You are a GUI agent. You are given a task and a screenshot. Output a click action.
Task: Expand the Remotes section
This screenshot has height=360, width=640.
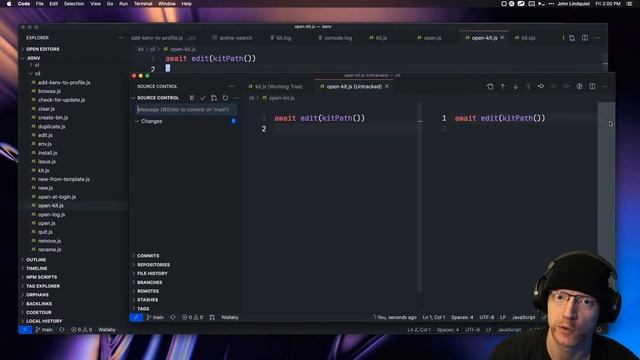[148, 291]
